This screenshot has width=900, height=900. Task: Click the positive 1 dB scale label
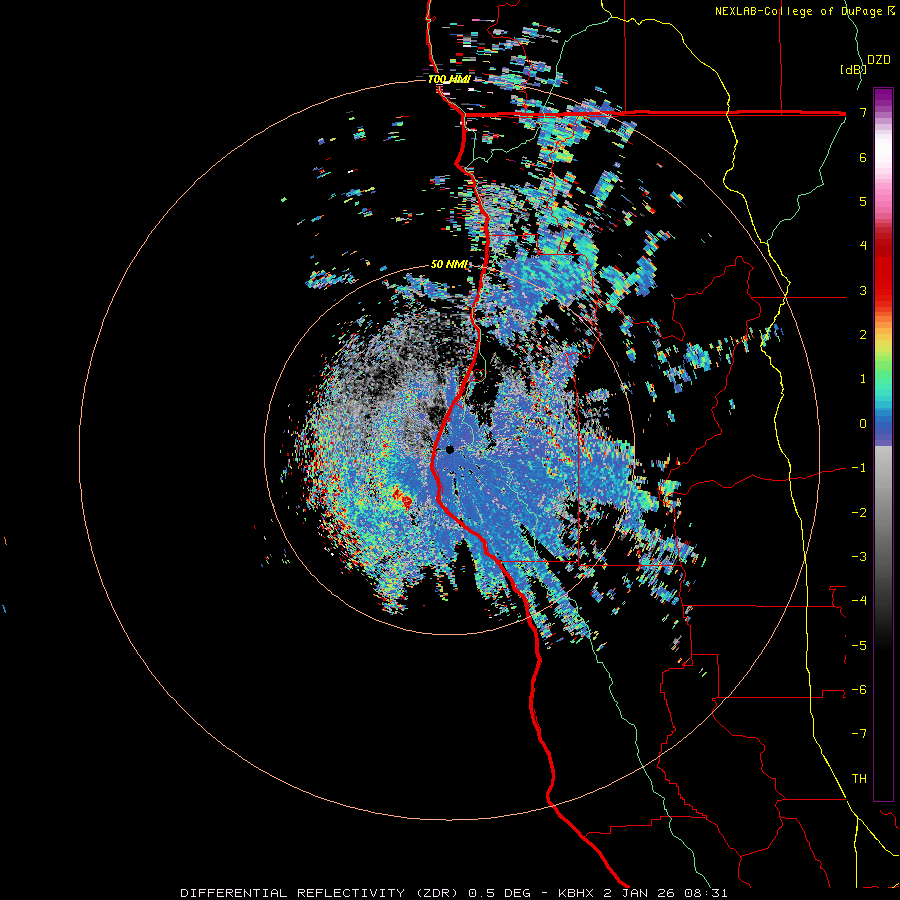click(863, 379)
